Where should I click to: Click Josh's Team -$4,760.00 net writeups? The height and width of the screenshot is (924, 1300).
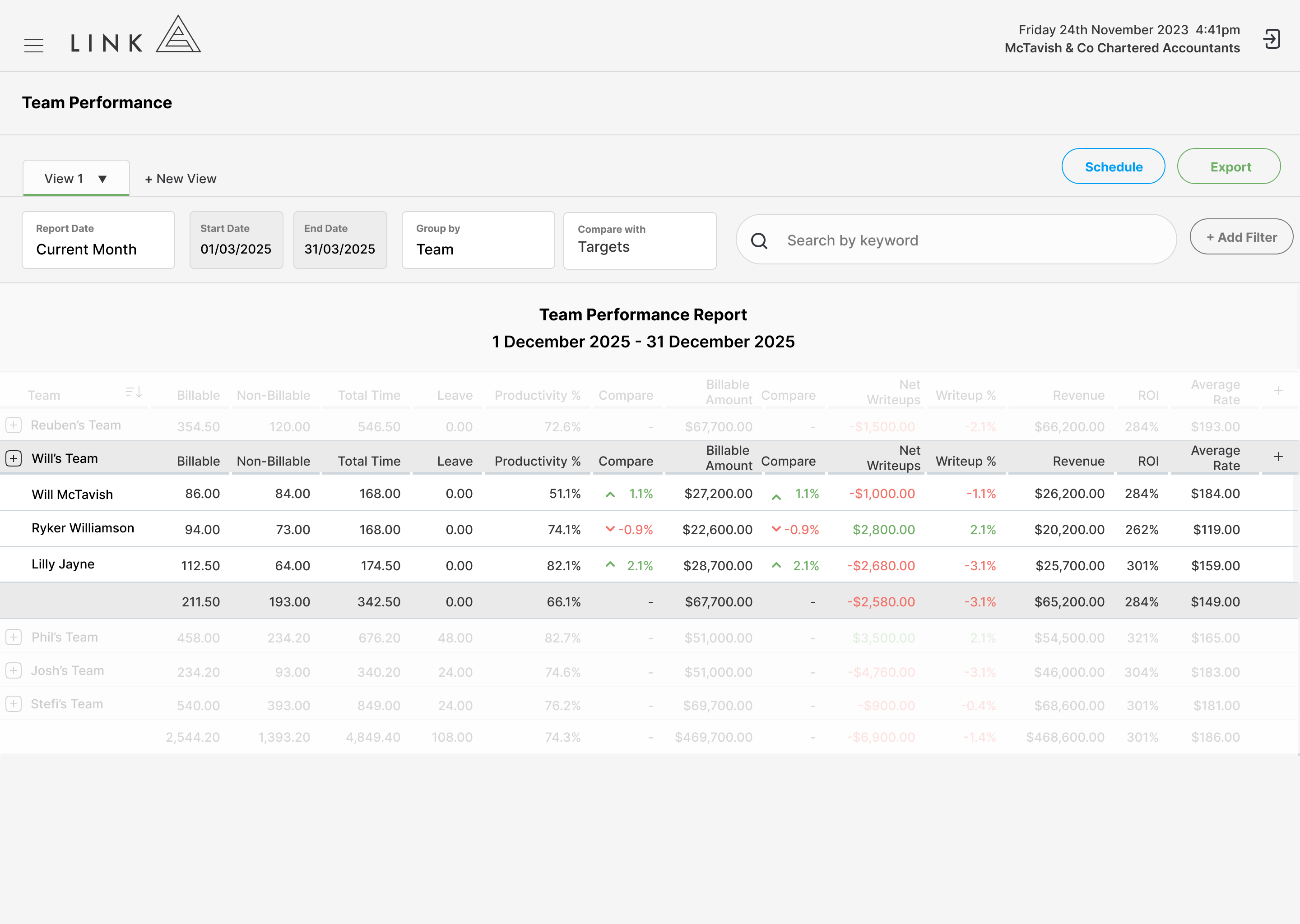click(881, 673)
